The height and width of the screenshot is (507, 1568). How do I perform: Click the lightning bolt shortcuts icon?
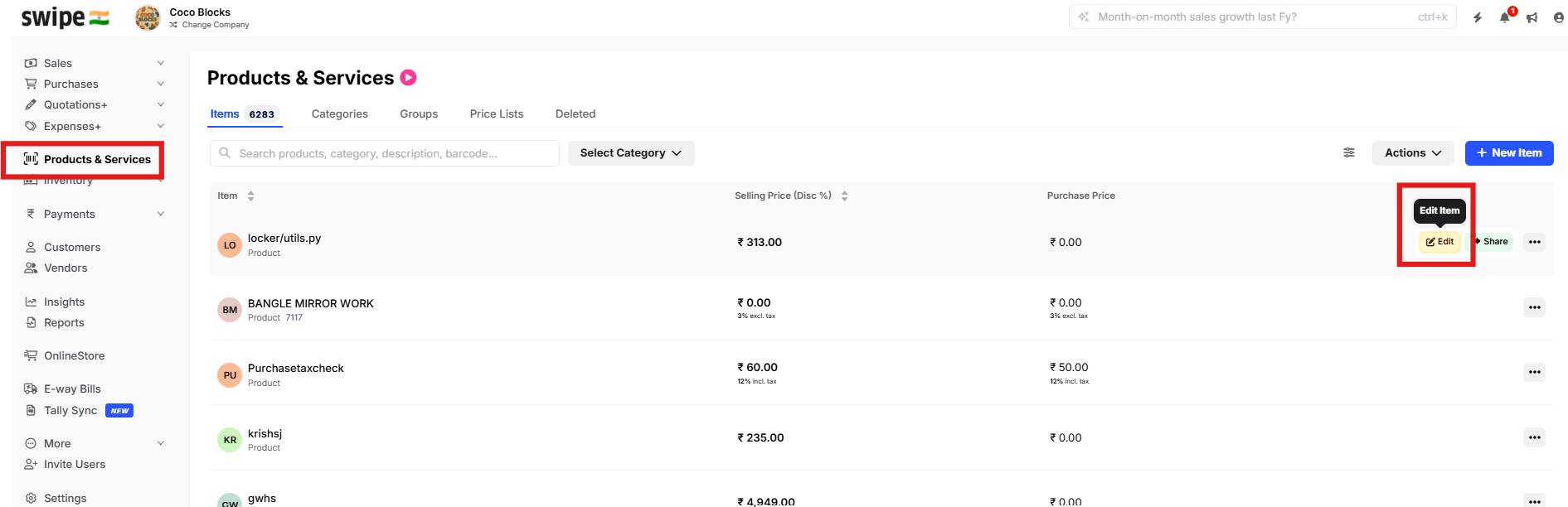1478,17
